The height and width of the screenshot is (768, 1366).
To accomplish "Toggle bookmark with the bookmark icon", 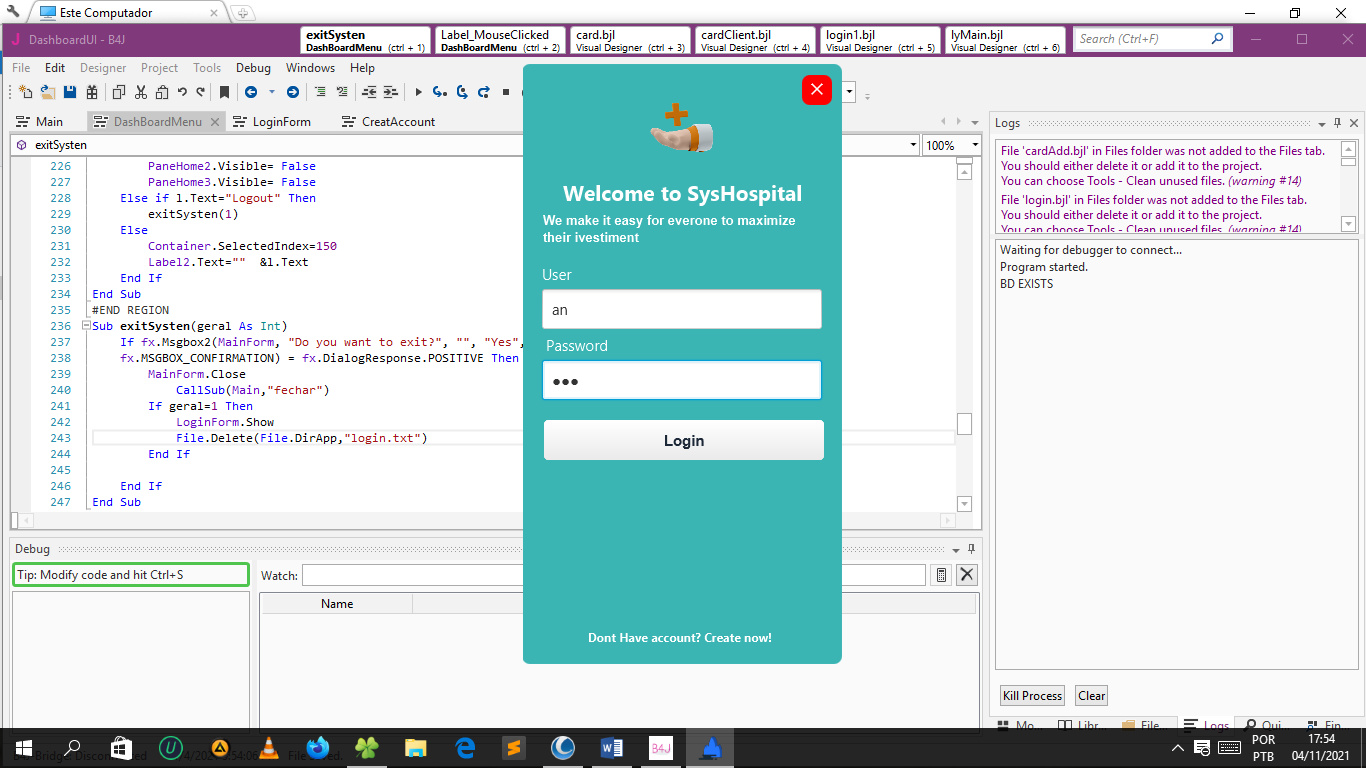I will pyautogui.click(x=225, y=92).
